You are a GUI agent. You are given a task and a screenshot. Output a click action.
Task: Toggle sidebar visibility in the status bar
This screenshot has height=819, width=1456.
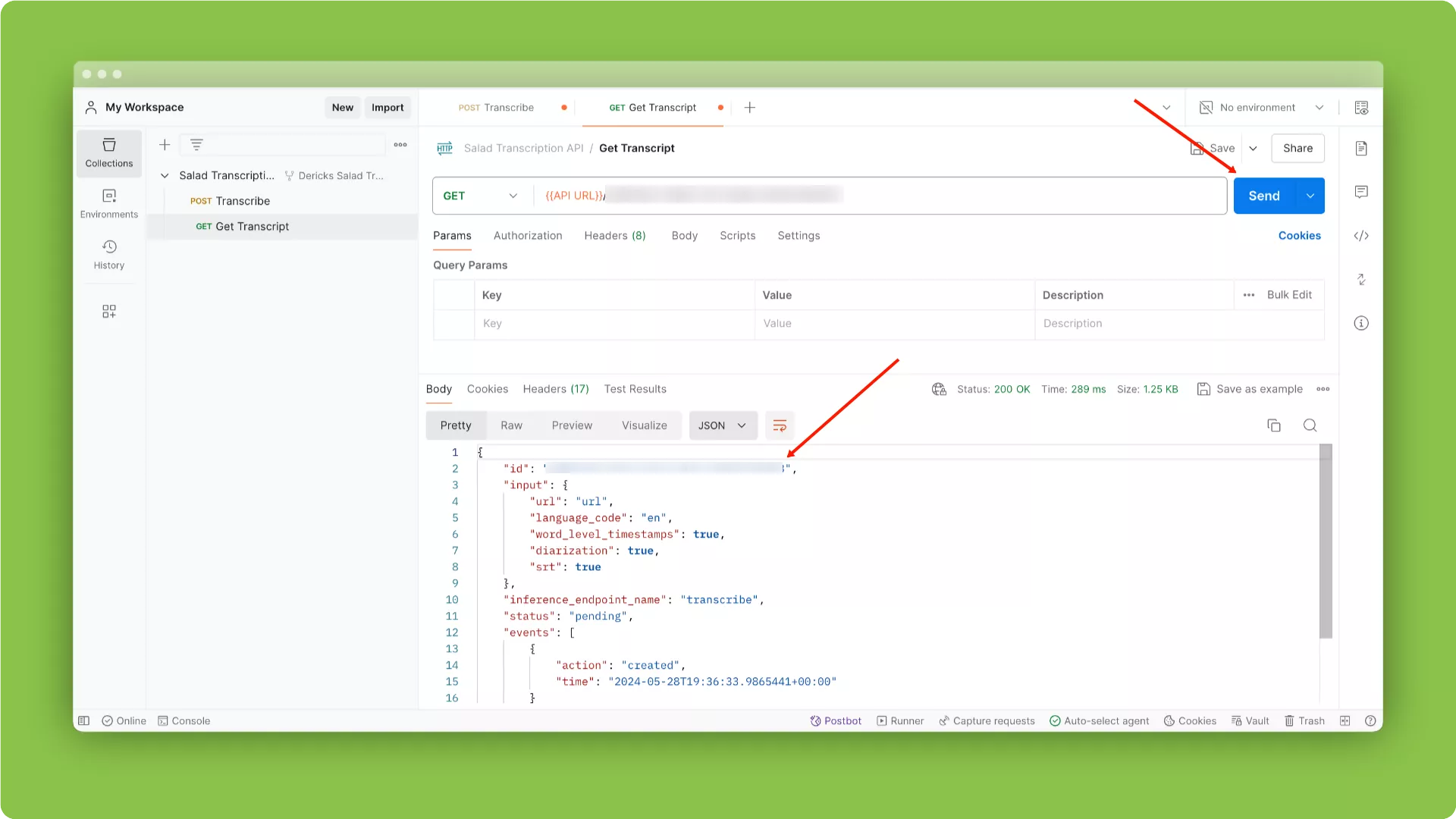(x=84, y=721)
